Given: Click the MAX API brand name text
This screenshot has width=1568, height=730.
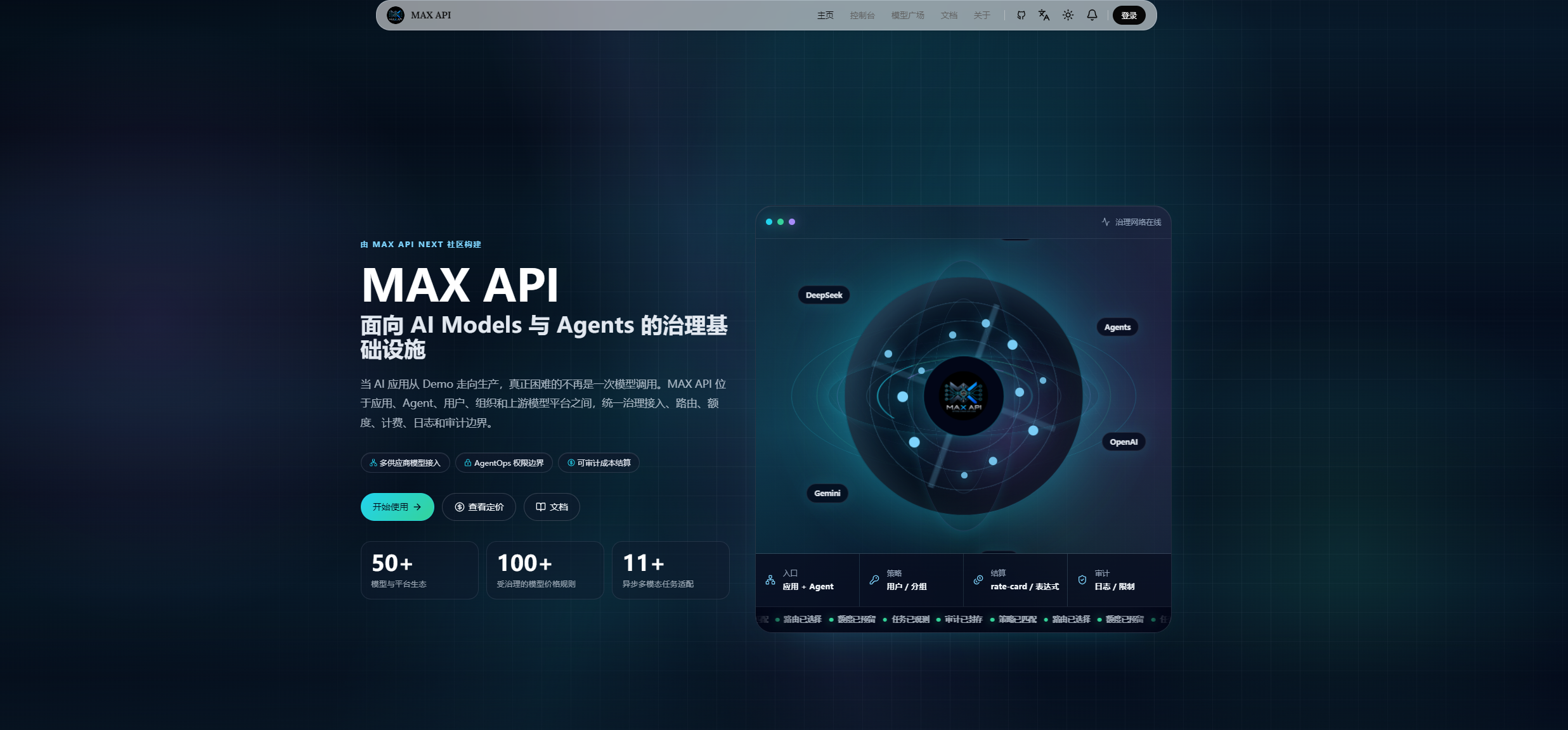Looking at the screenshot, I should click(x=431, y=15).
